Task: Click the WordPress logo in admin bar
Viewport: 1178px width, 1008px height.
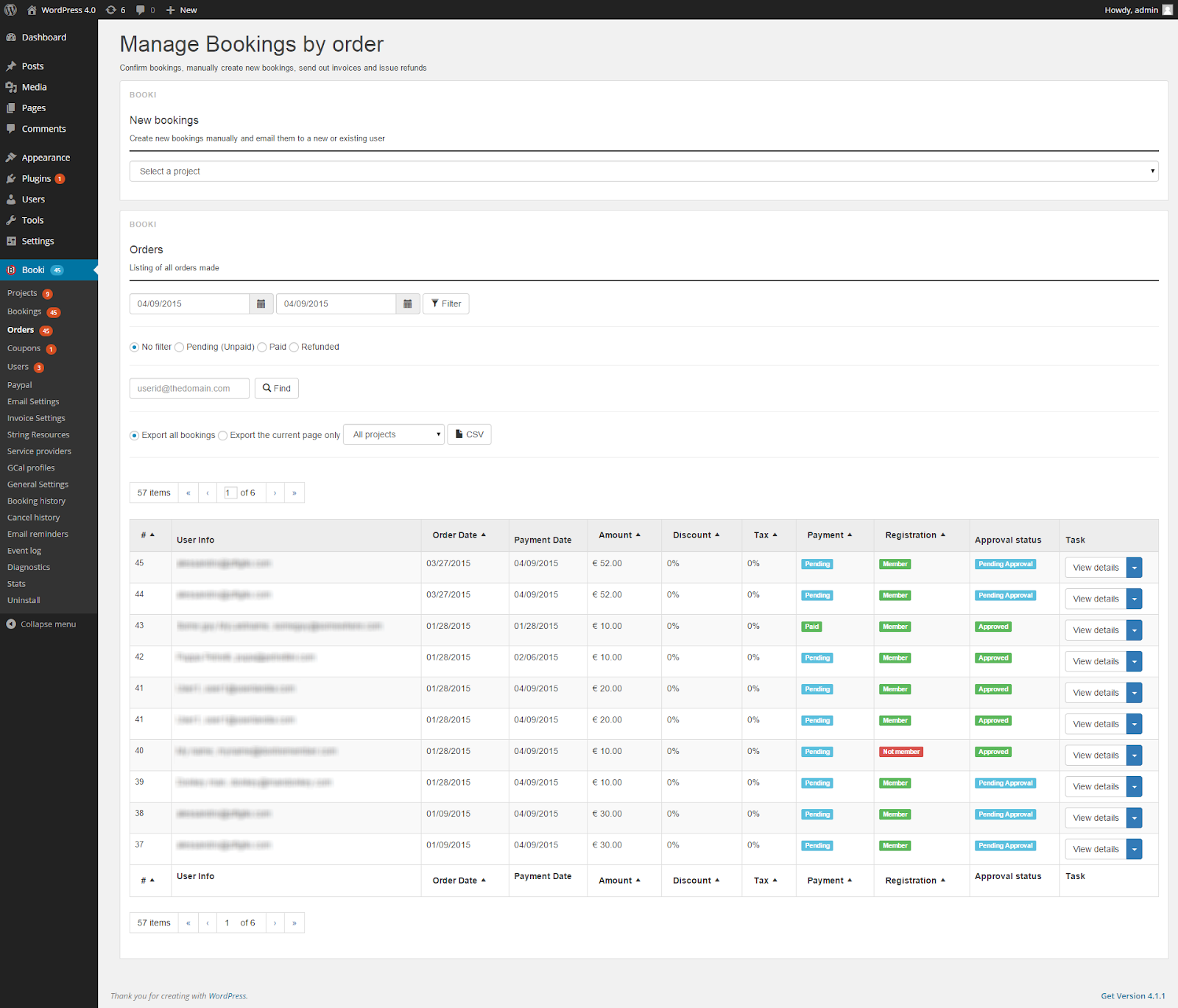Action: coord(11,10)
